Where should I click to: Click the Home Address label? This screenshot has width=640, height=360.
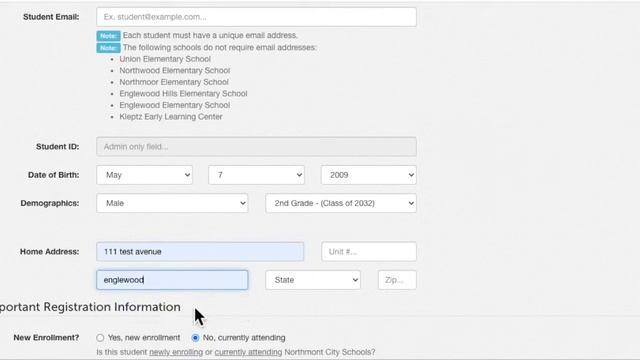point(49,252)
